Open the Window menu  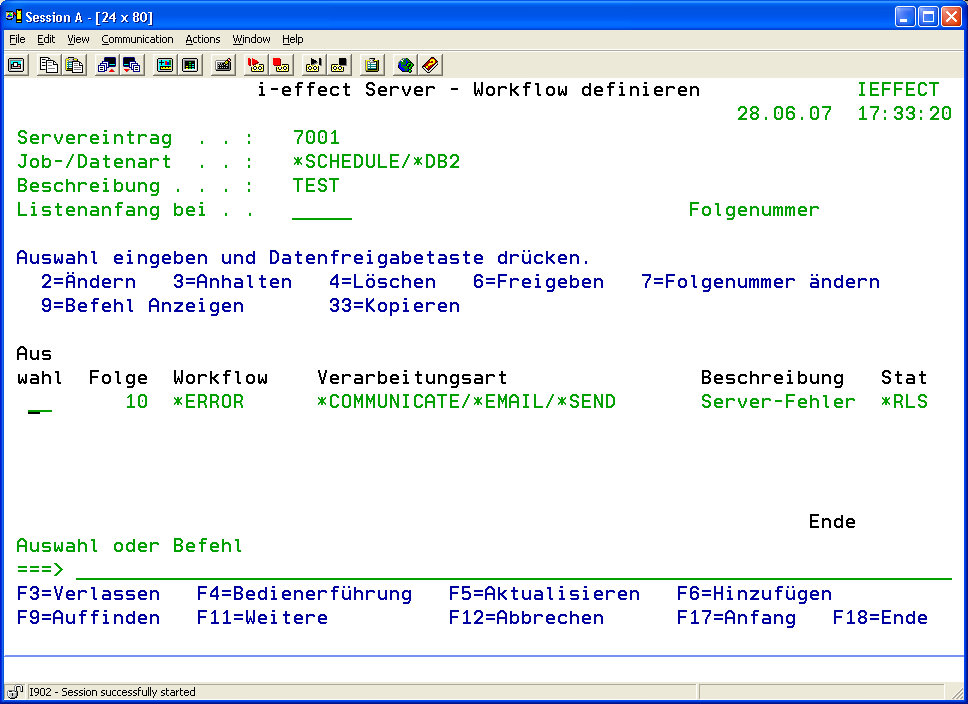(251, 39)
